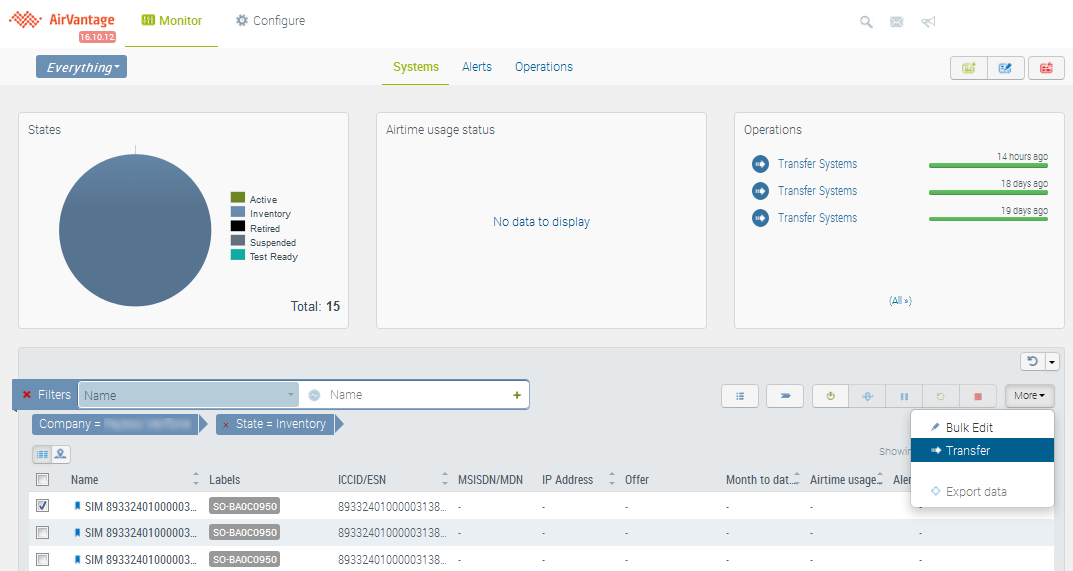The image size is (1073, 571).
Task: Tick the select-all checkbox in table header
Action: click(42, 480)
